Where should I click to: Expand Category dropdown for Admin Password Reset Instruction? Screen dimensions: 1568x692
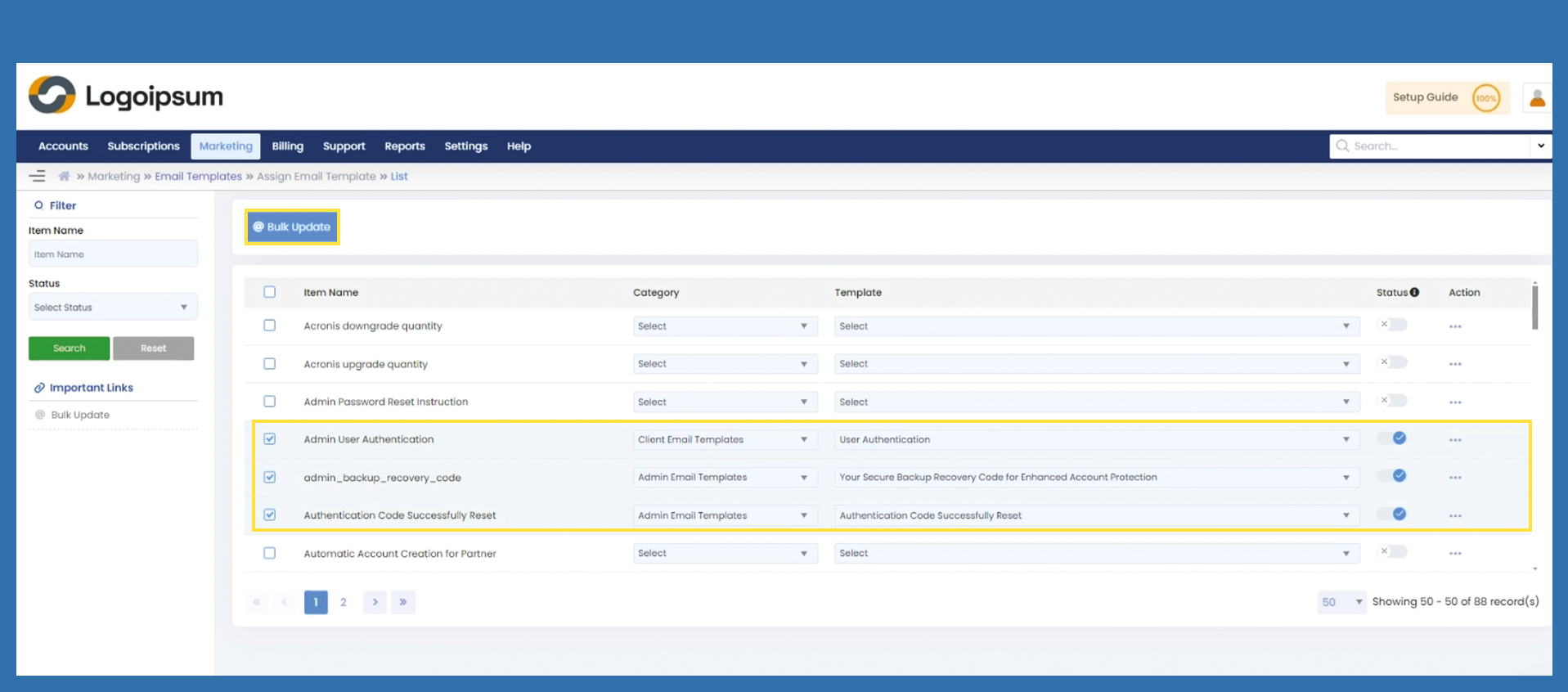pos(725,402)
